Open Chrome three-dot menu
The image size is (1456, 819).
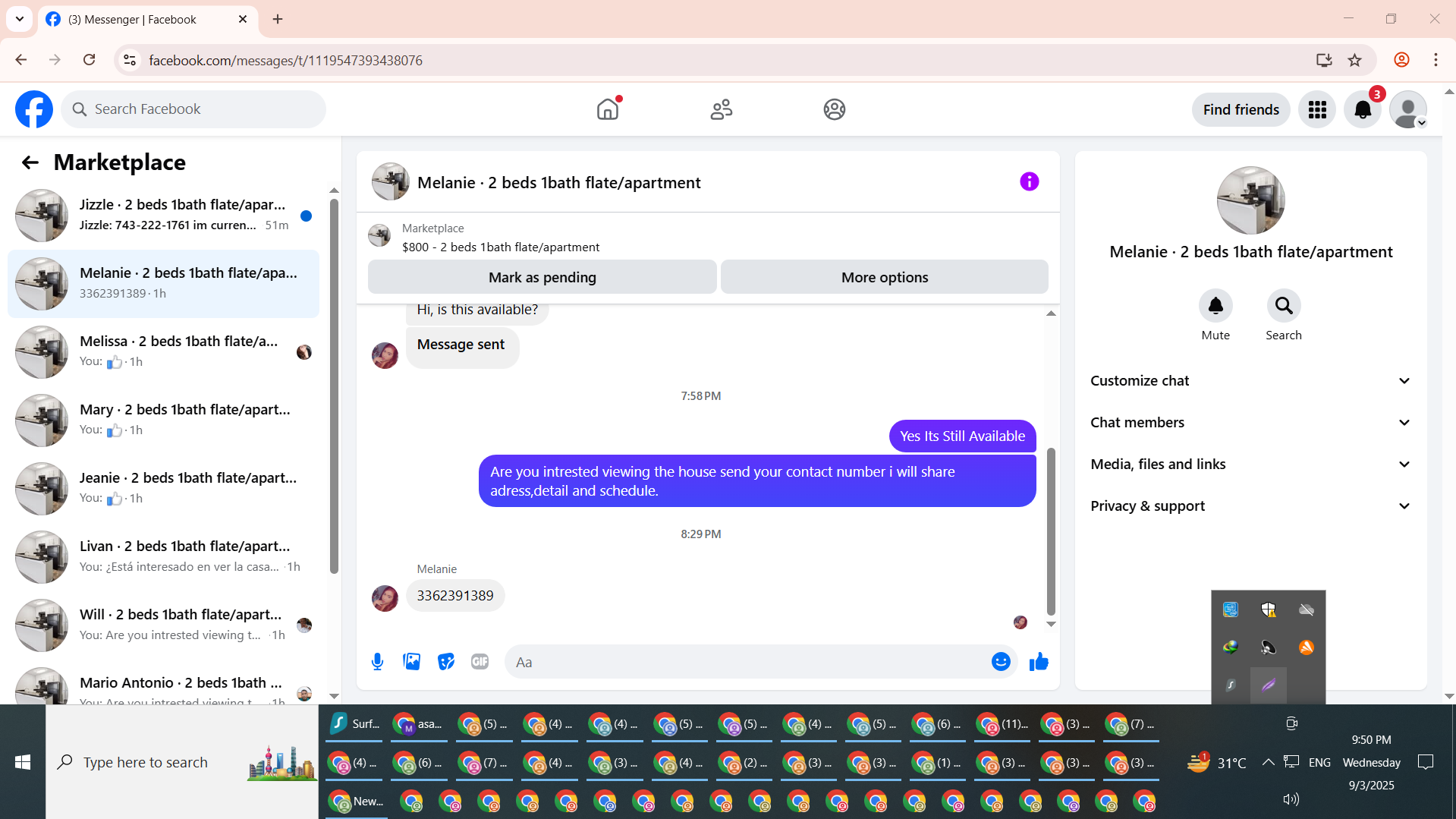tap(1436, 60)
